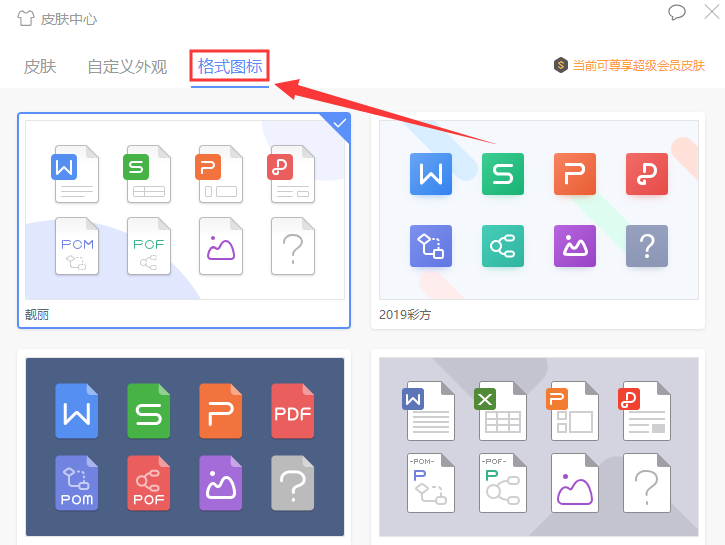The height and width of the screenshot is (545, 725).
Task: Click the POF file icon in 靓丽 set
Action: (x=149, y=246)
